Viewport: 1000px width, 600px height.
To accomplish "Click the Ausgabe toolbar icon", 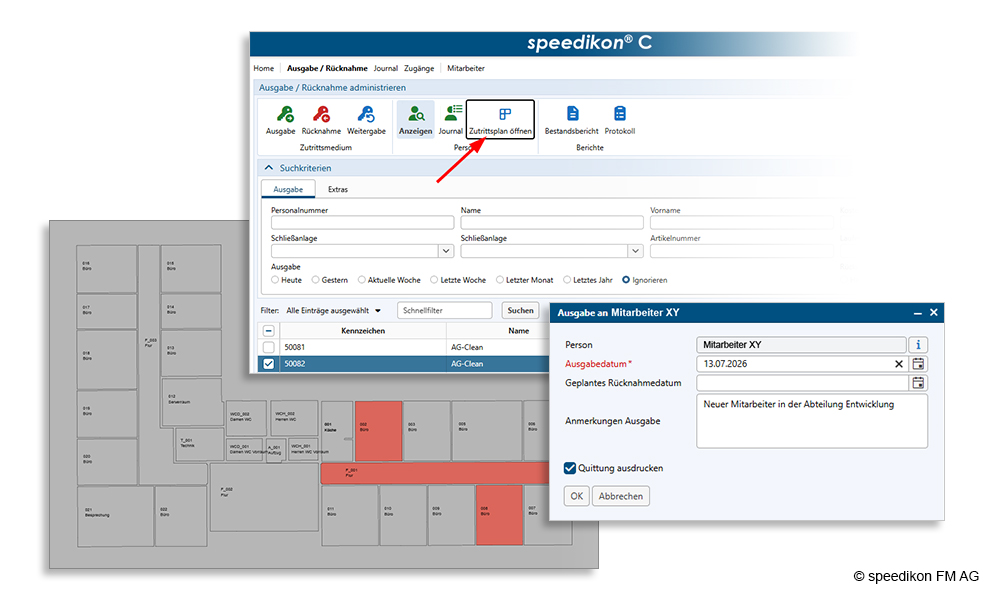I will point(281,120).
